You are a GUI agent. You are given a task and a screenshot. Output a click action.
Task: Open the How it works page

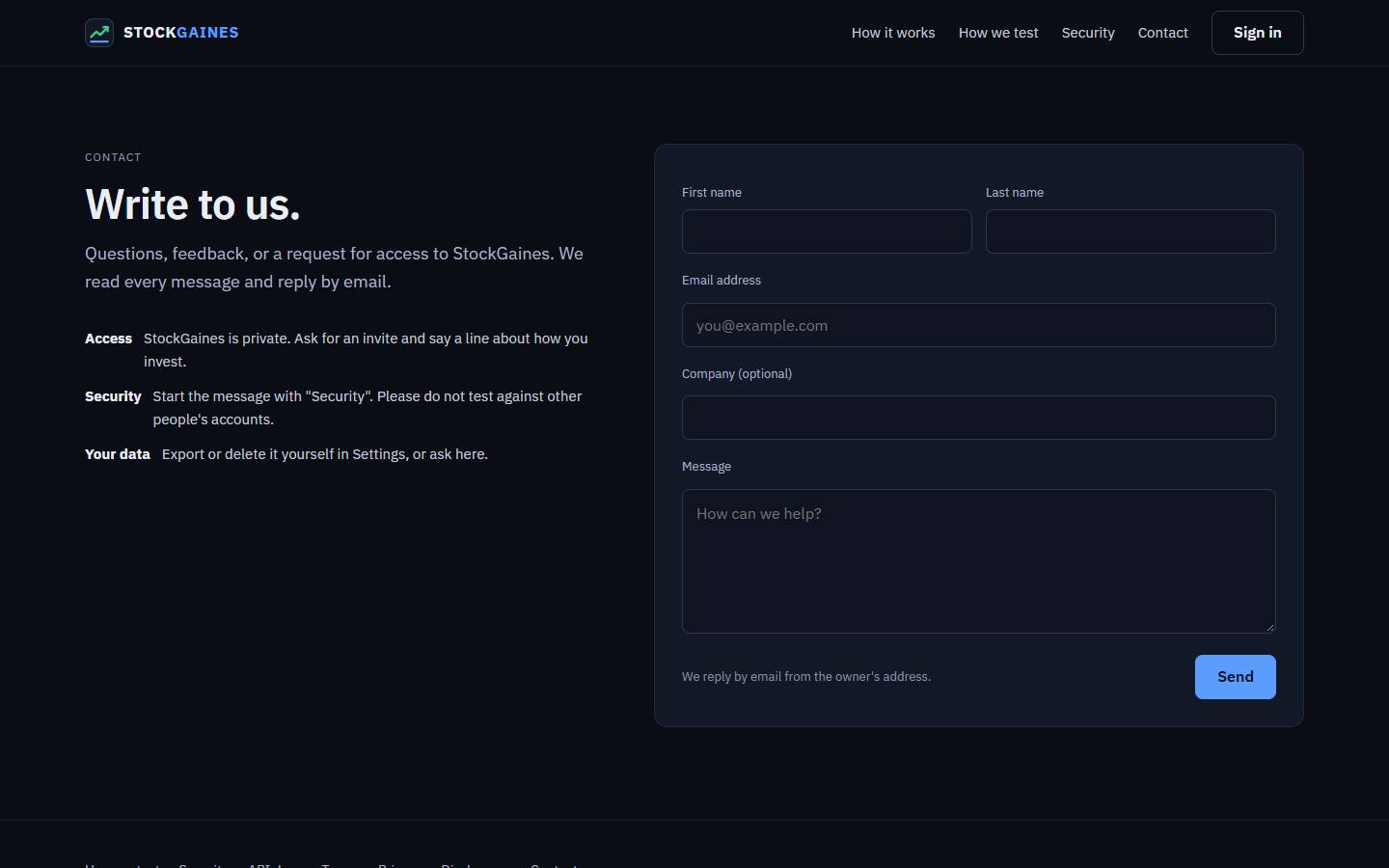click(x=893, y=33)
